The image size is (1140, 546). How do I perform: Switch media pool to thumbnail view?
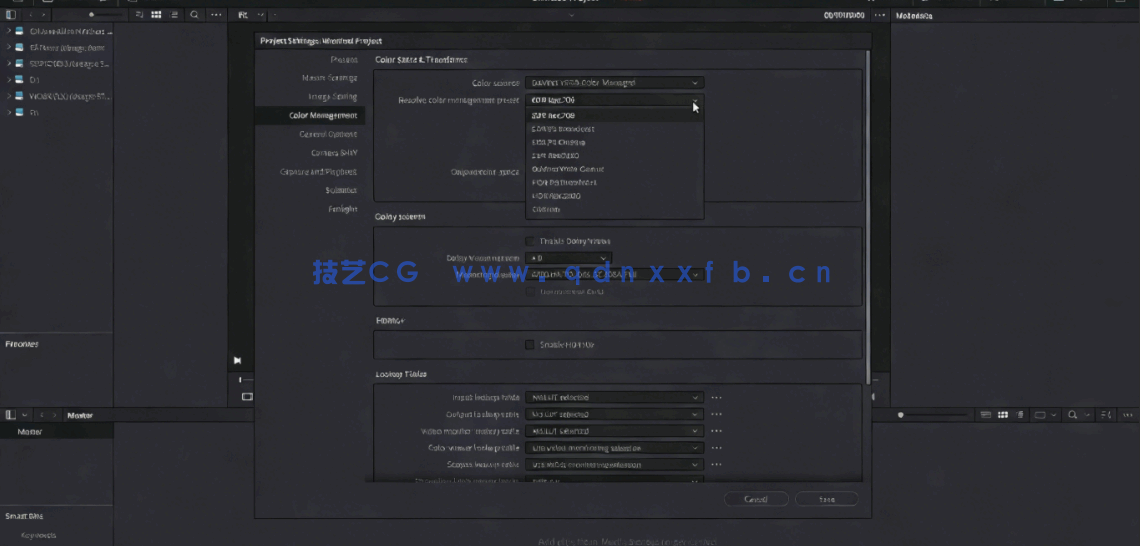tap(1003, 414)
